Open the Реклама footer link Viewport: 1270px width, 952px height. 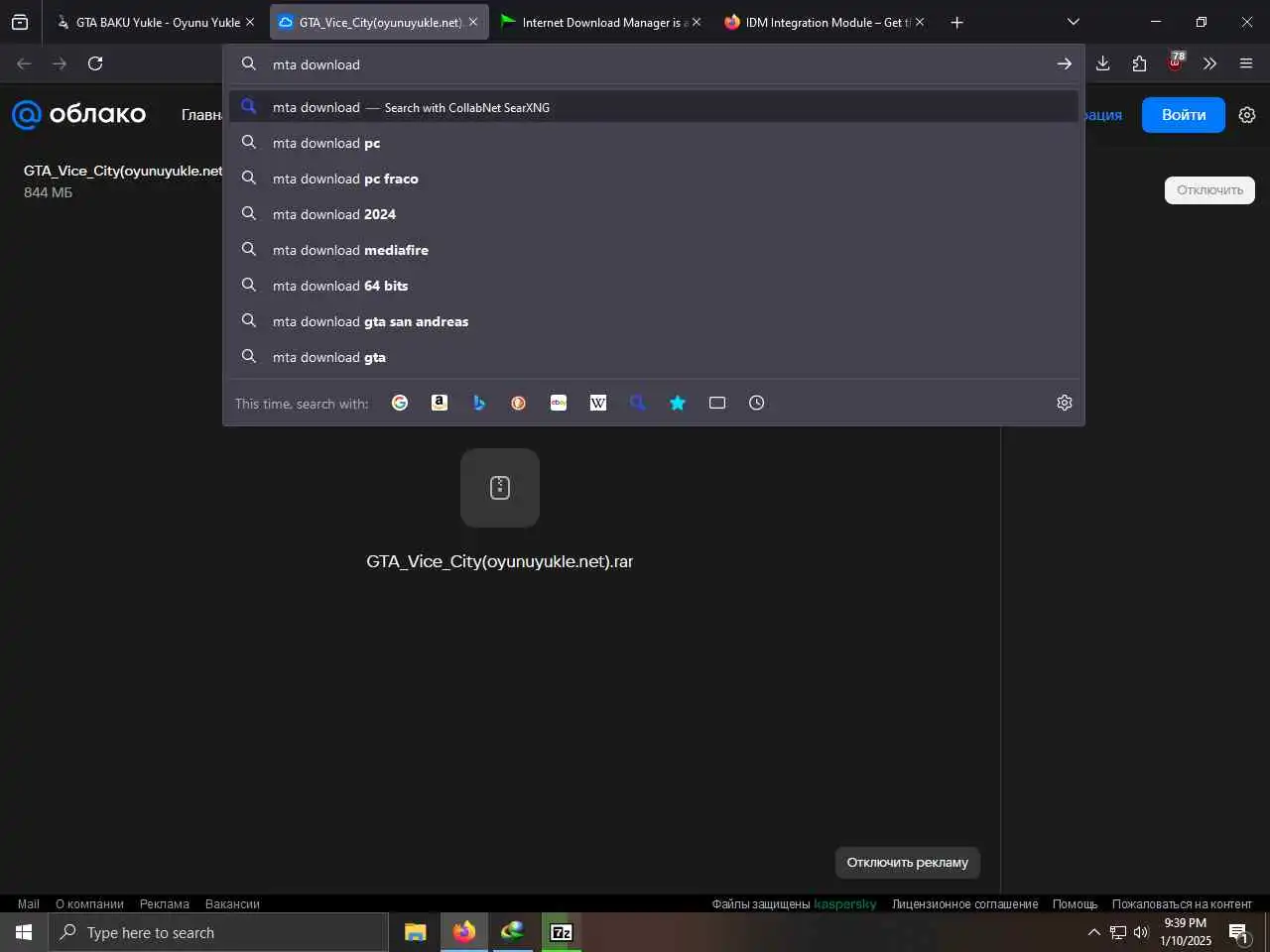(165, 903)
